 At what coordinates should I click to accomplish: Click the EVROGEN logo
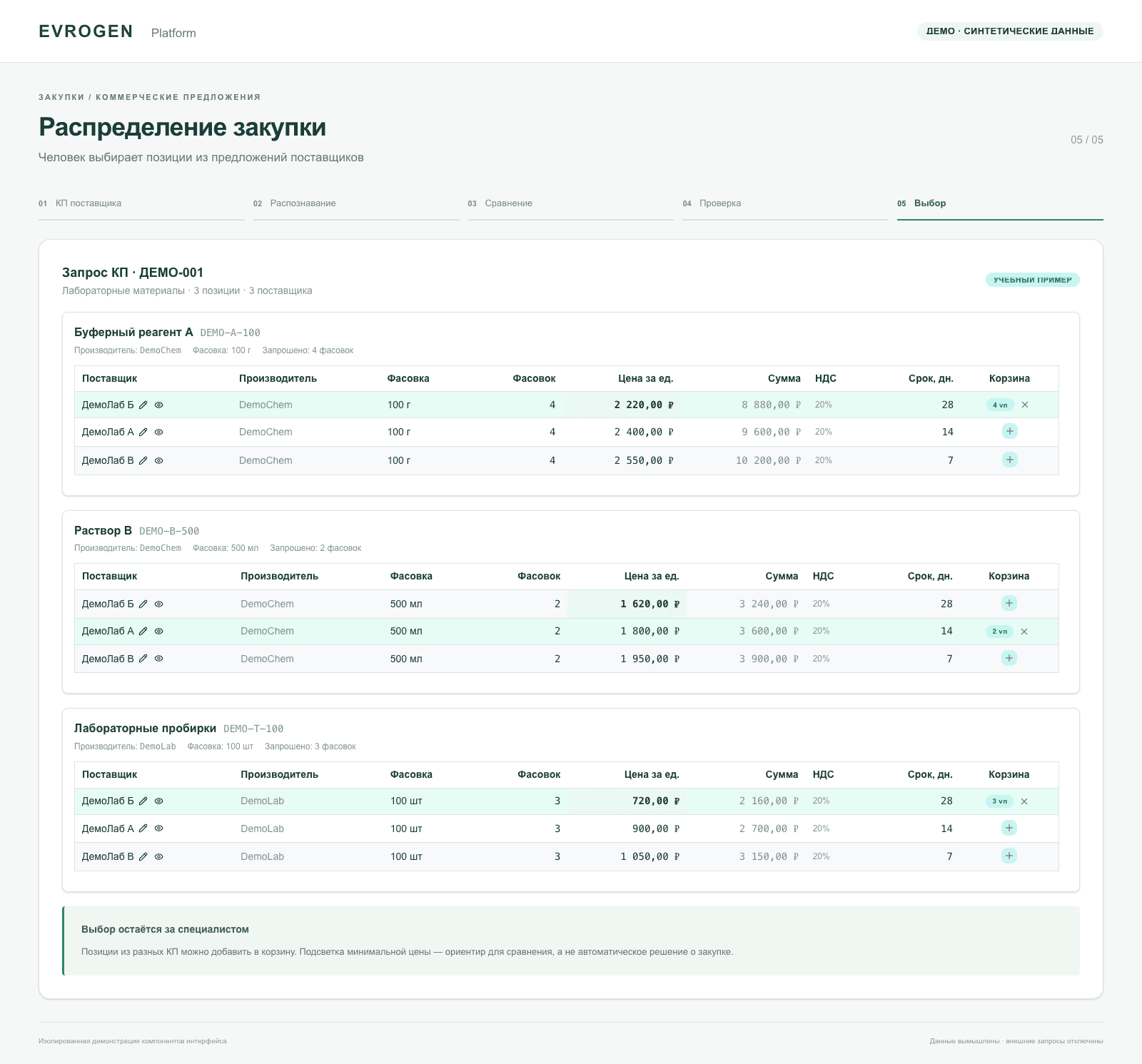pyautogui.click(x=86, y=31)
